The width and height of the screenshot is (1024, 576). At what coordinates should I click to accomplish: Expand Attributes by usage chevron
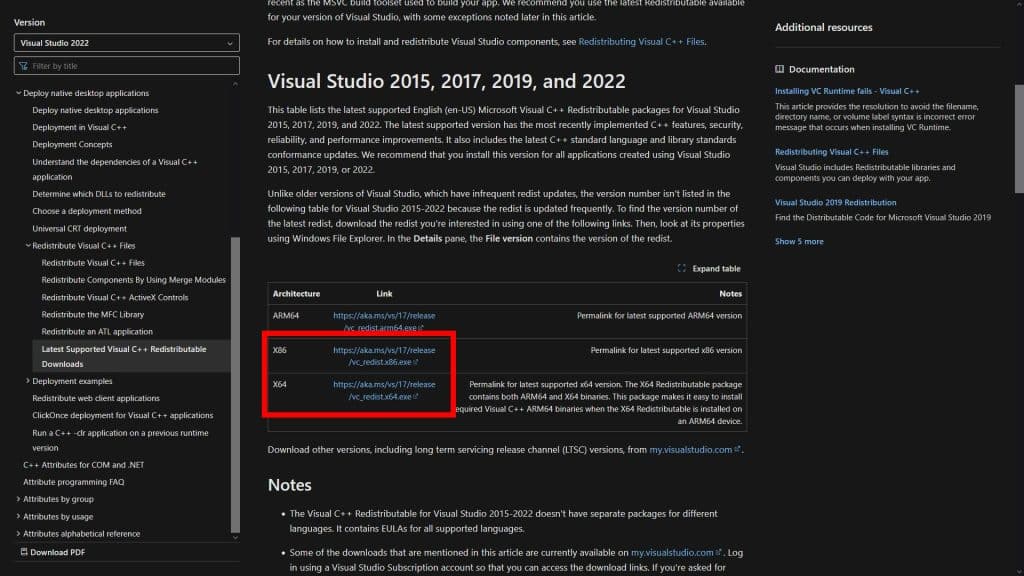tap(18, 516)
